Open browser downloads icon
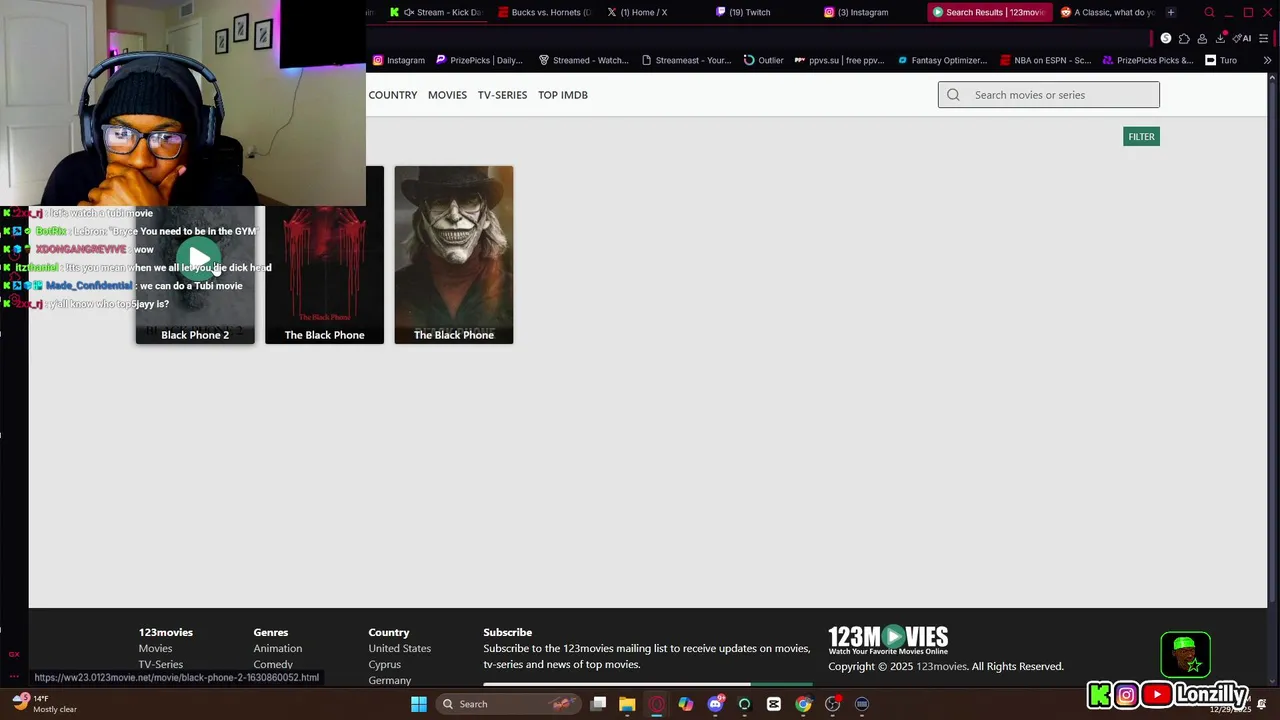The image size is (1280, 720). click(x=1220, y=38)
